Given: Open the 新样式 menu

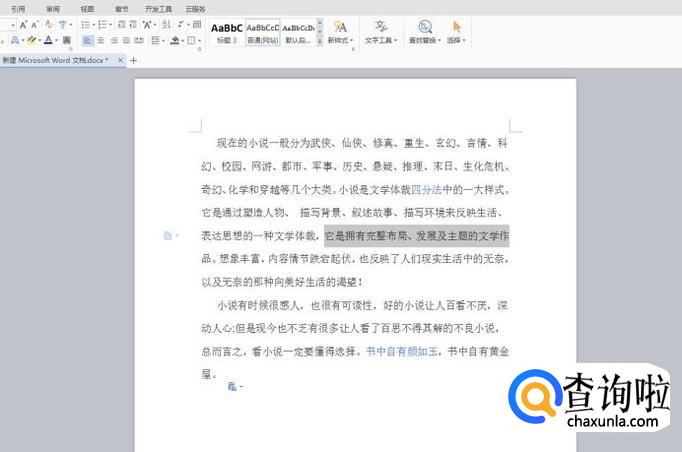Looking at the screenshot, I should 340,32.
